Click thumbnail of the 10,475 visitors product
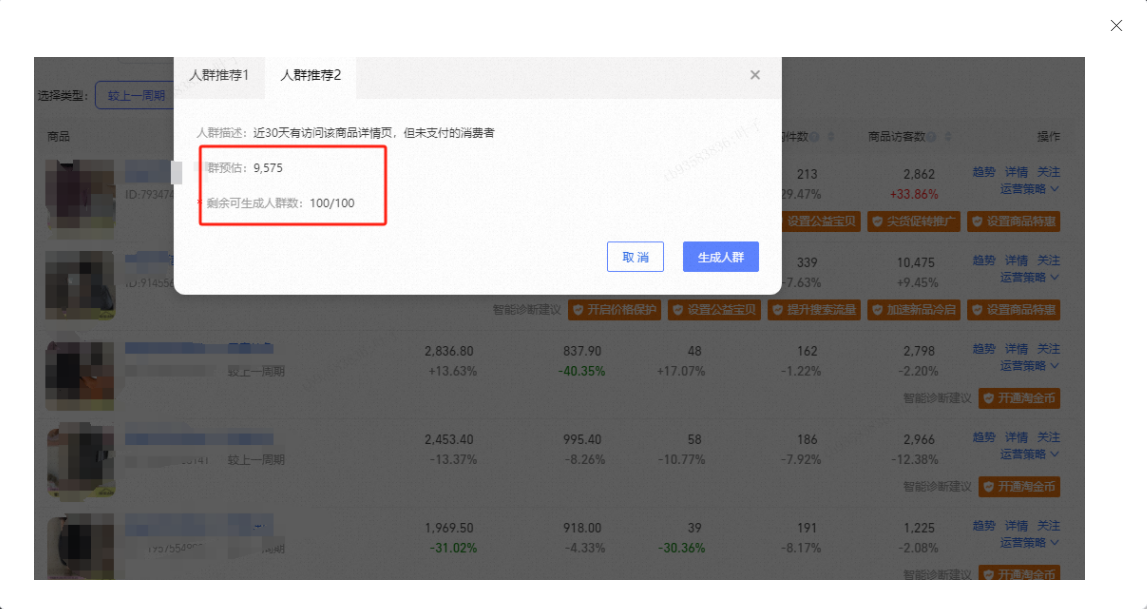Image resolution: width=1147 pixels, height=609 pixels. 80,284
